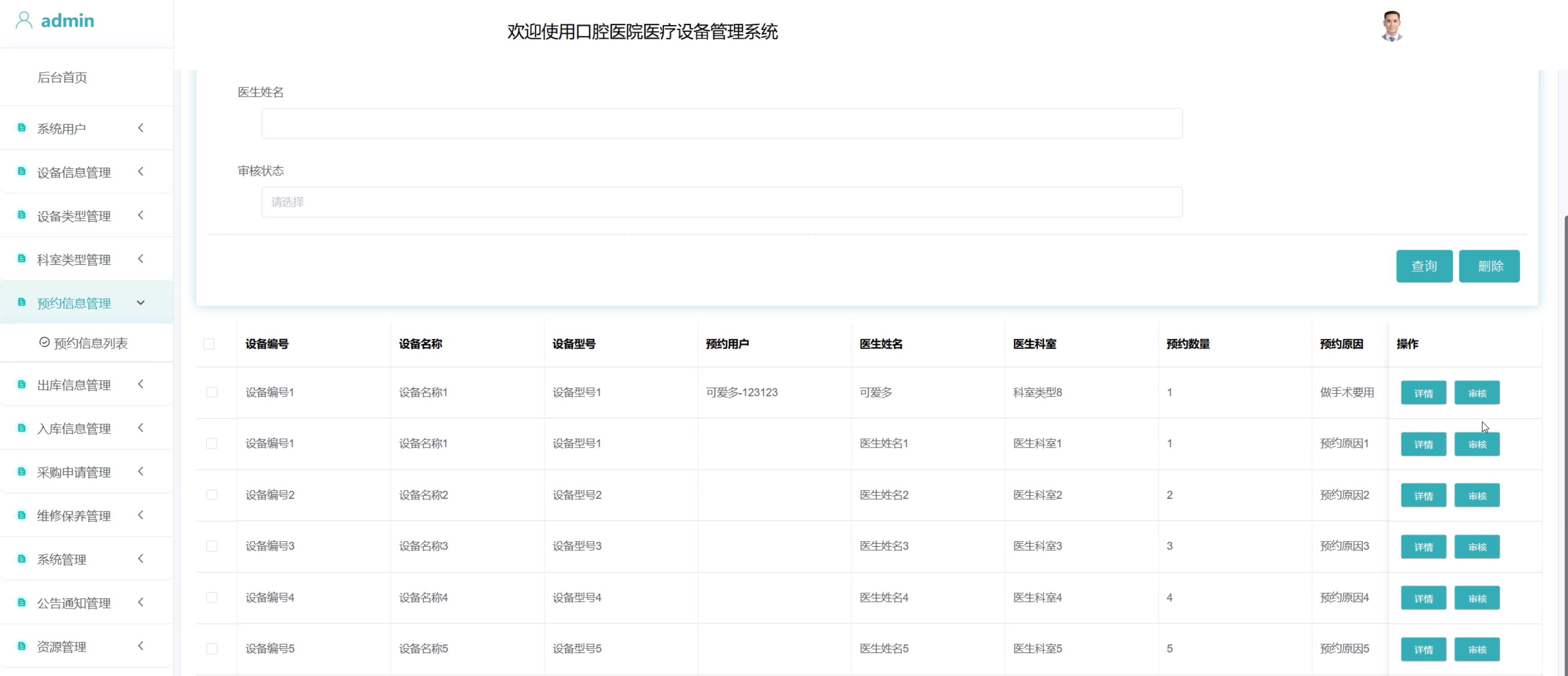This screenshot has height=676, width=1568.
Task: Click the admin user icon
Action: (x=23, y=20)
